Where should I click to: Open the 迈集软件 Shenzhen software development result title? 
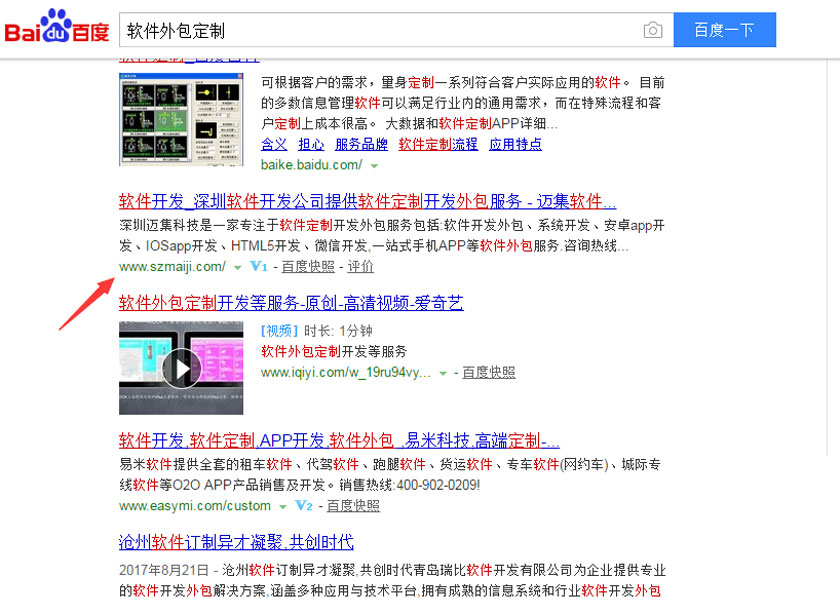(x=368, y=201)
